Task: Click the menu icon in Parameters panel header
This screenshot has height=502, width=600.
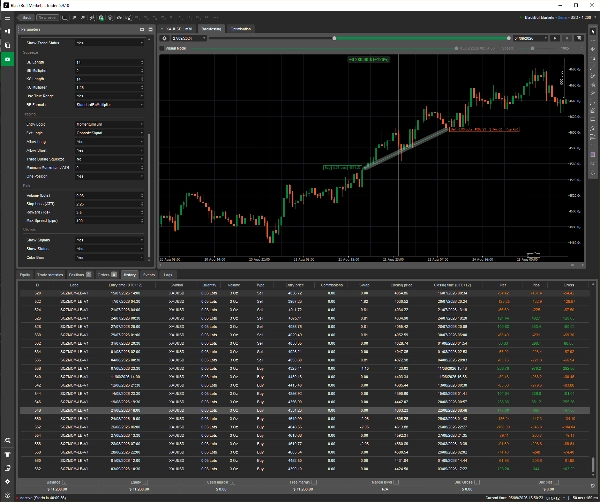Action: [x=150, y=29]
